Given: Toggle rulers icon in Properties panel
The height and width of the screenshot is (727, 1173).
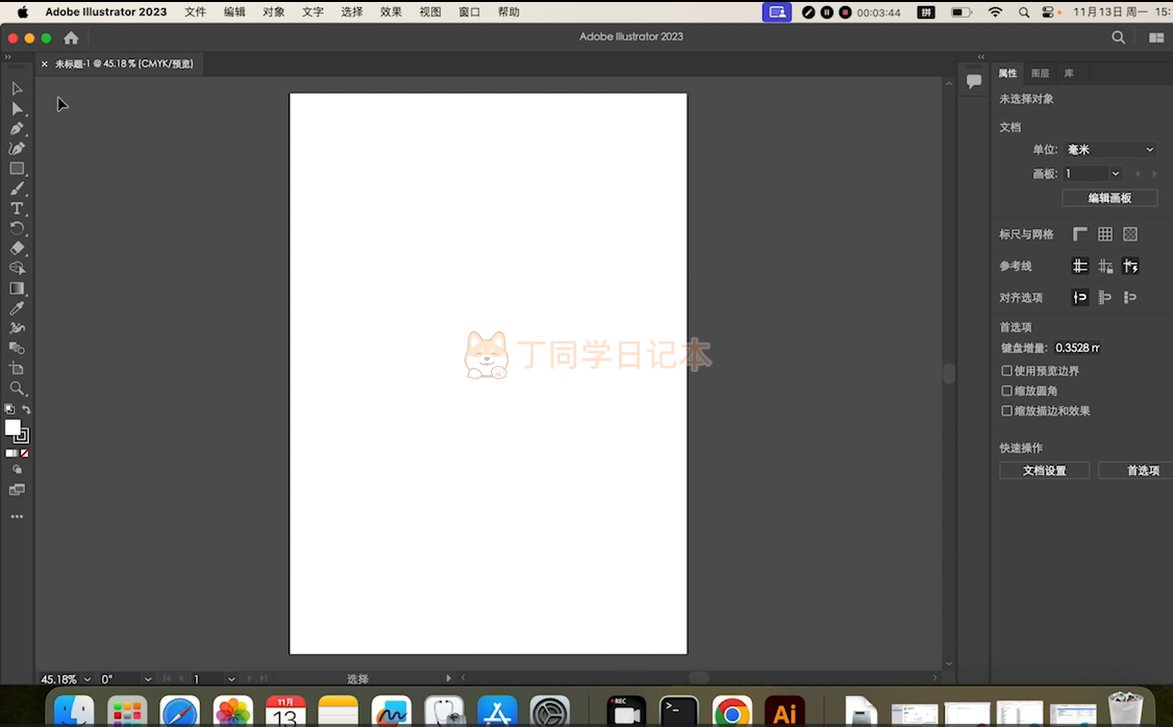Looking at the screenshot, I should [x=1080, y=234].
